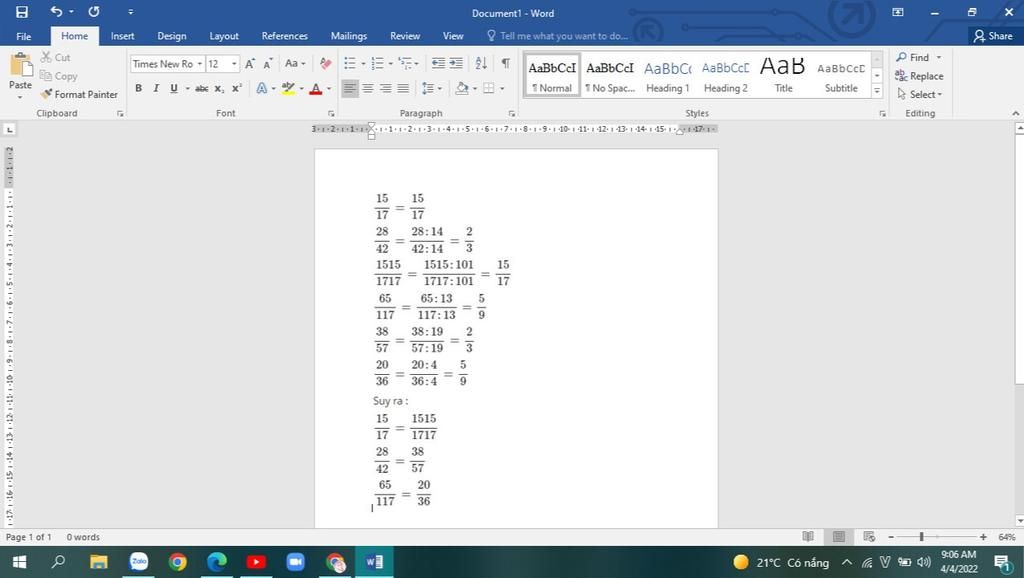Open the Font dialog launcher
This screenshot has height=578, width=1024.
(x=331, y=114)
